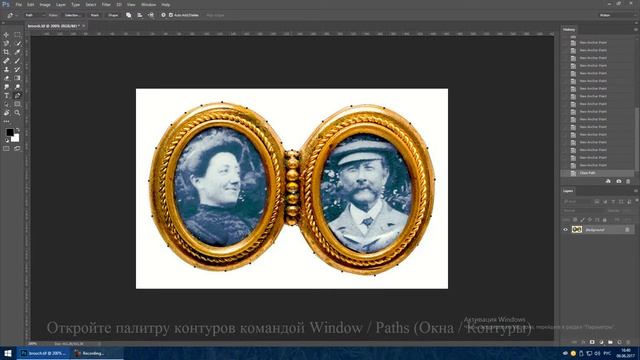640x360 pixels.
Task: Toggle lock all for layer
Action: click(604, 220)
